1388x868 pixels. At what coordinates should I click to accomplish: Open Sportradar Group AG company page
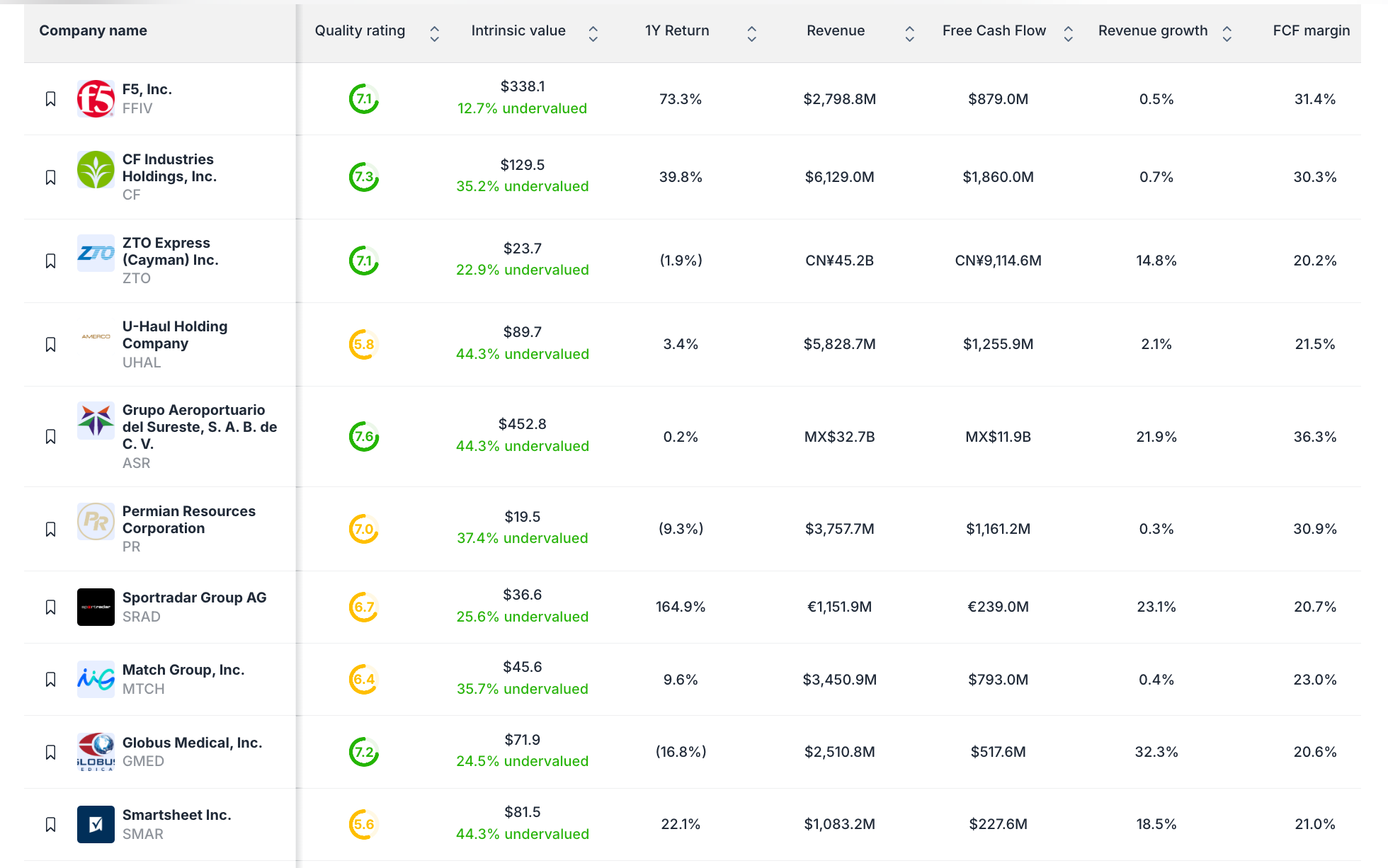[194, 598]
